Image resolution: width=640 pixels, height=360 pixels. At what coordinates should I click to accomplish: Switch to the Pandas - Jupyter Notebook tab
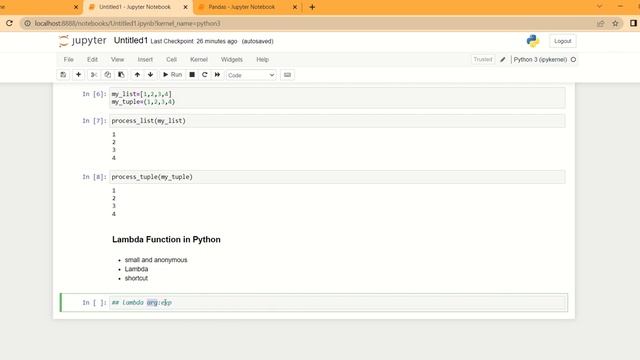(242, 7)
